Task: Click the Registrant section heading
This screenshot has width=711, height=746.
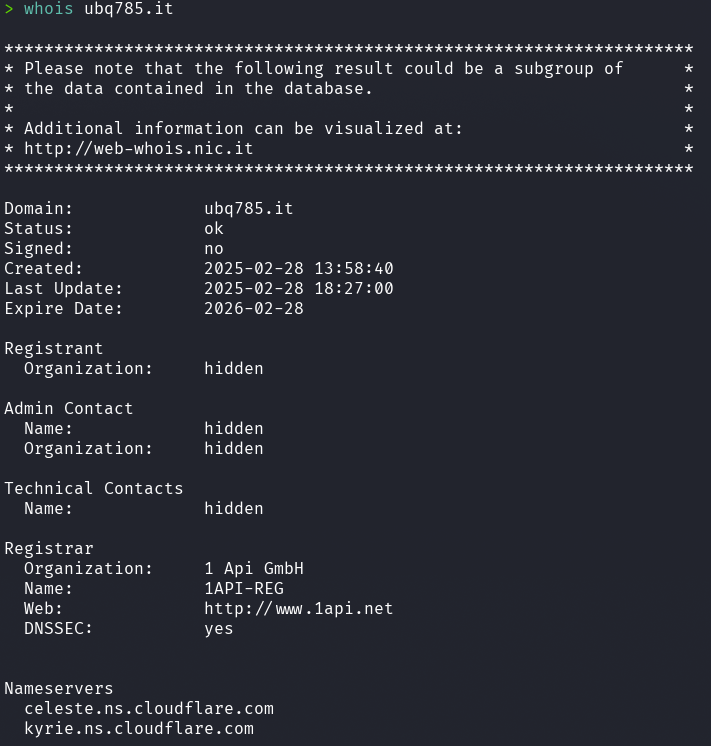Action: [x=54, y=348]
